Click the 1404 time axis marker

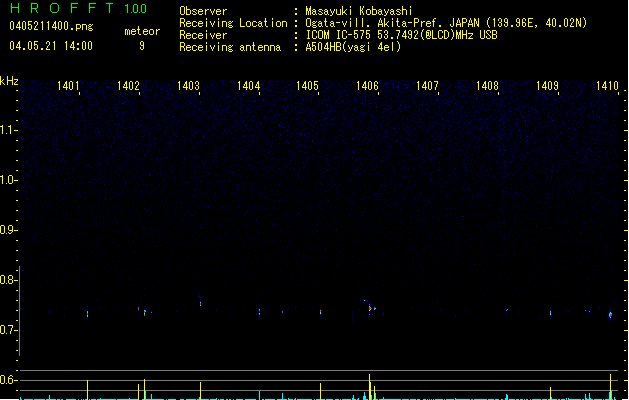pyautogui.click(x=248, y=86)
